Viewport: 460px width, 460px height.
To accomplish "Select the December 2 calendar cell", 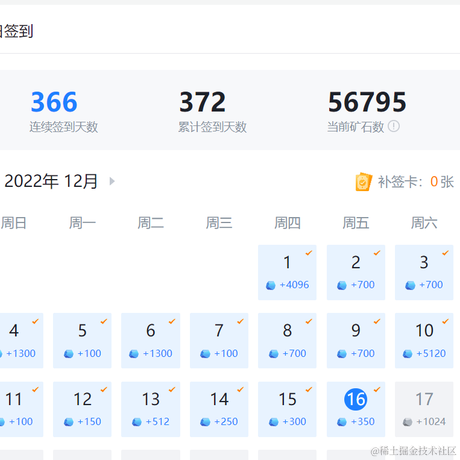I will pyautogui.click(x=356, y=272).
